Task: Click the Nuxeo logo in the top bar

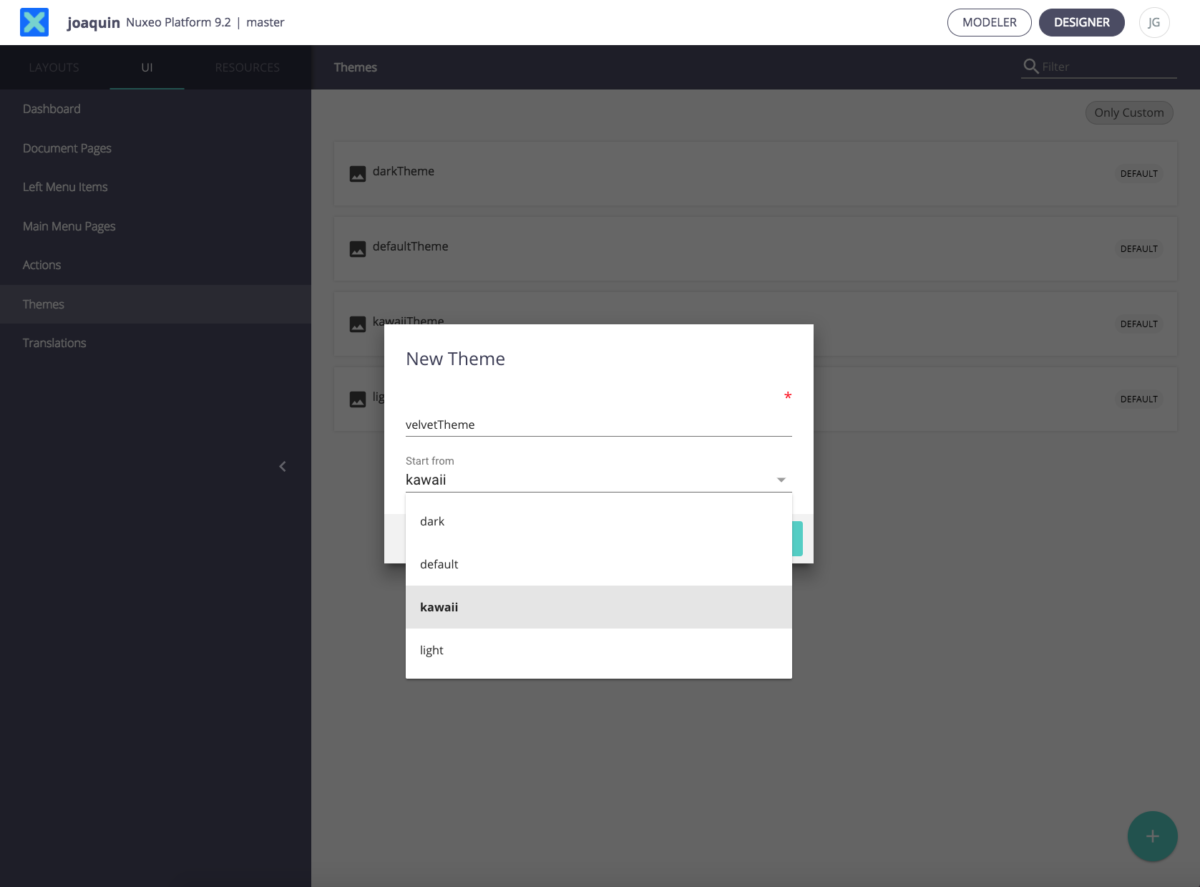Action: coord(33,21)
